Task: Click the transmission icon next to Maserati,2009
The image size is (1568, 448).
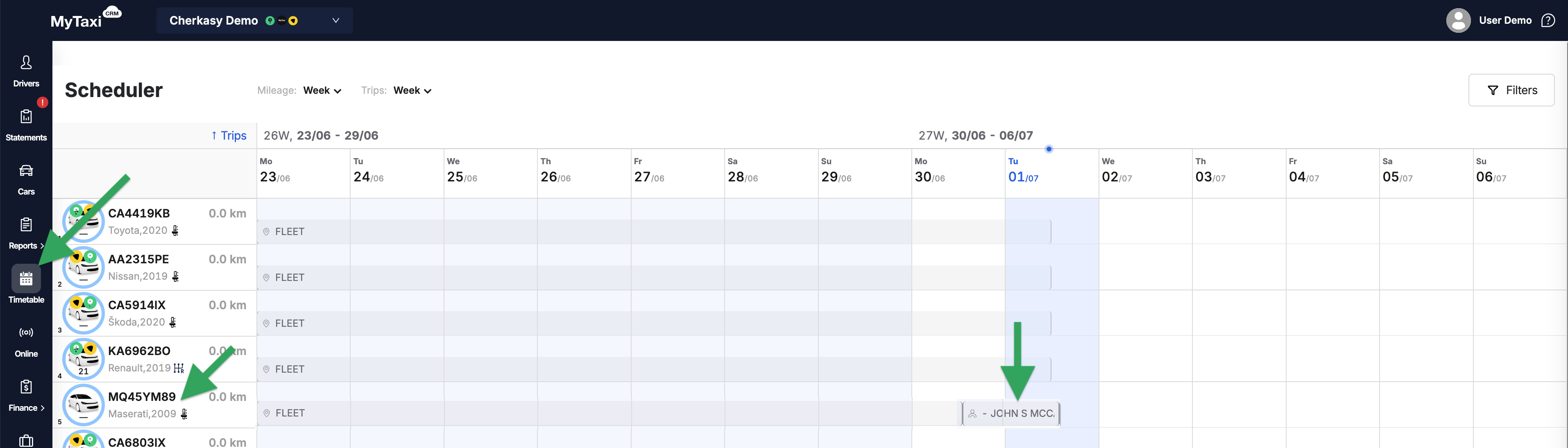Action: point(184,414)
